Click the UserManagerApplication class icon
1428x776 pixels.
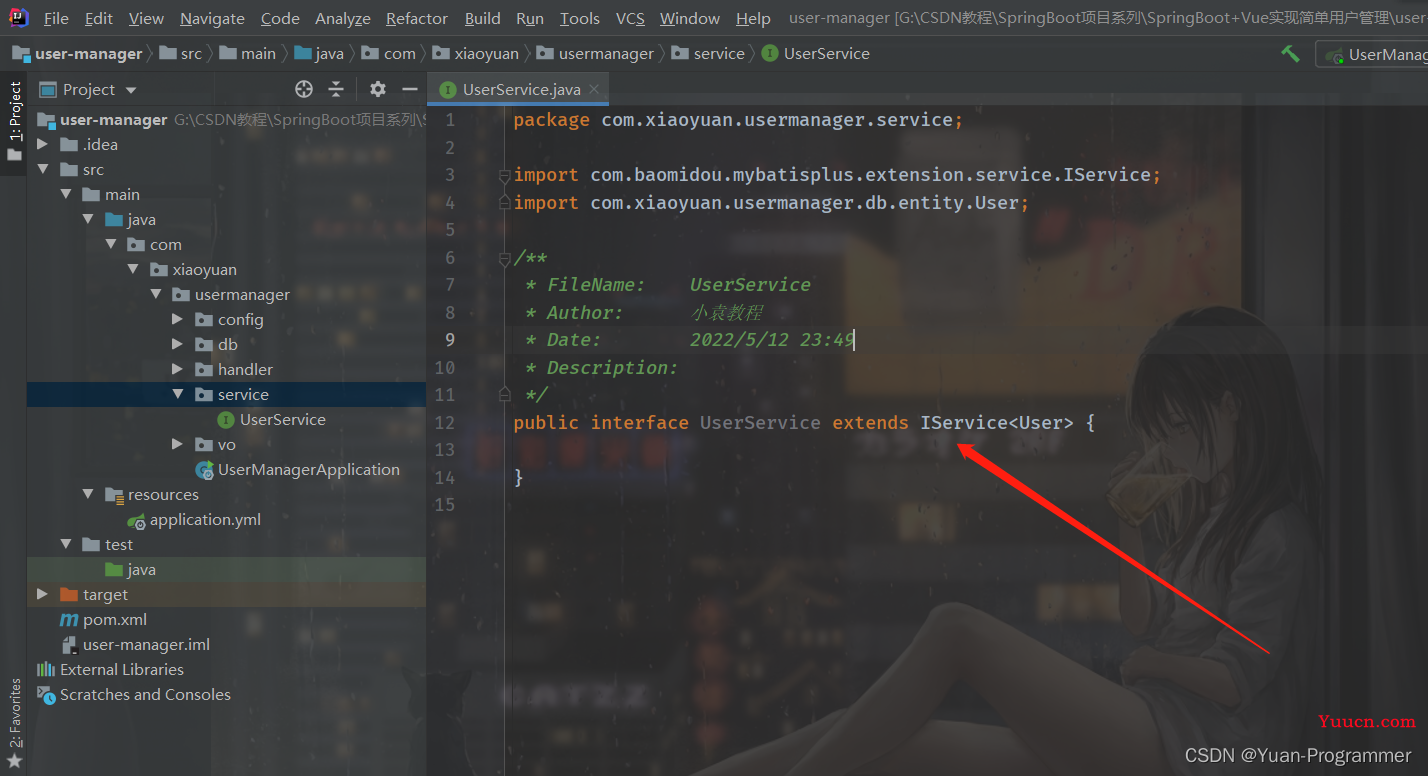tap(204, 470)
